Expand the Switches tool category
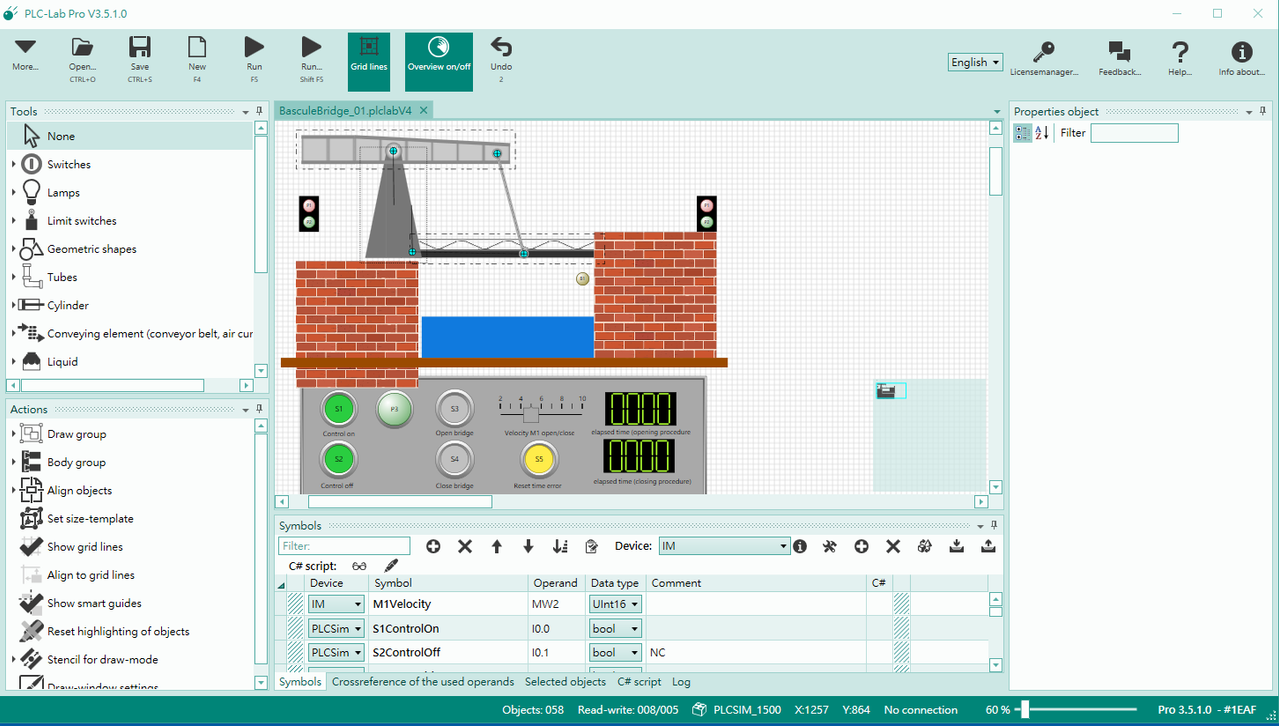Viewport: 1279px width, 726px height. [14, 164]
